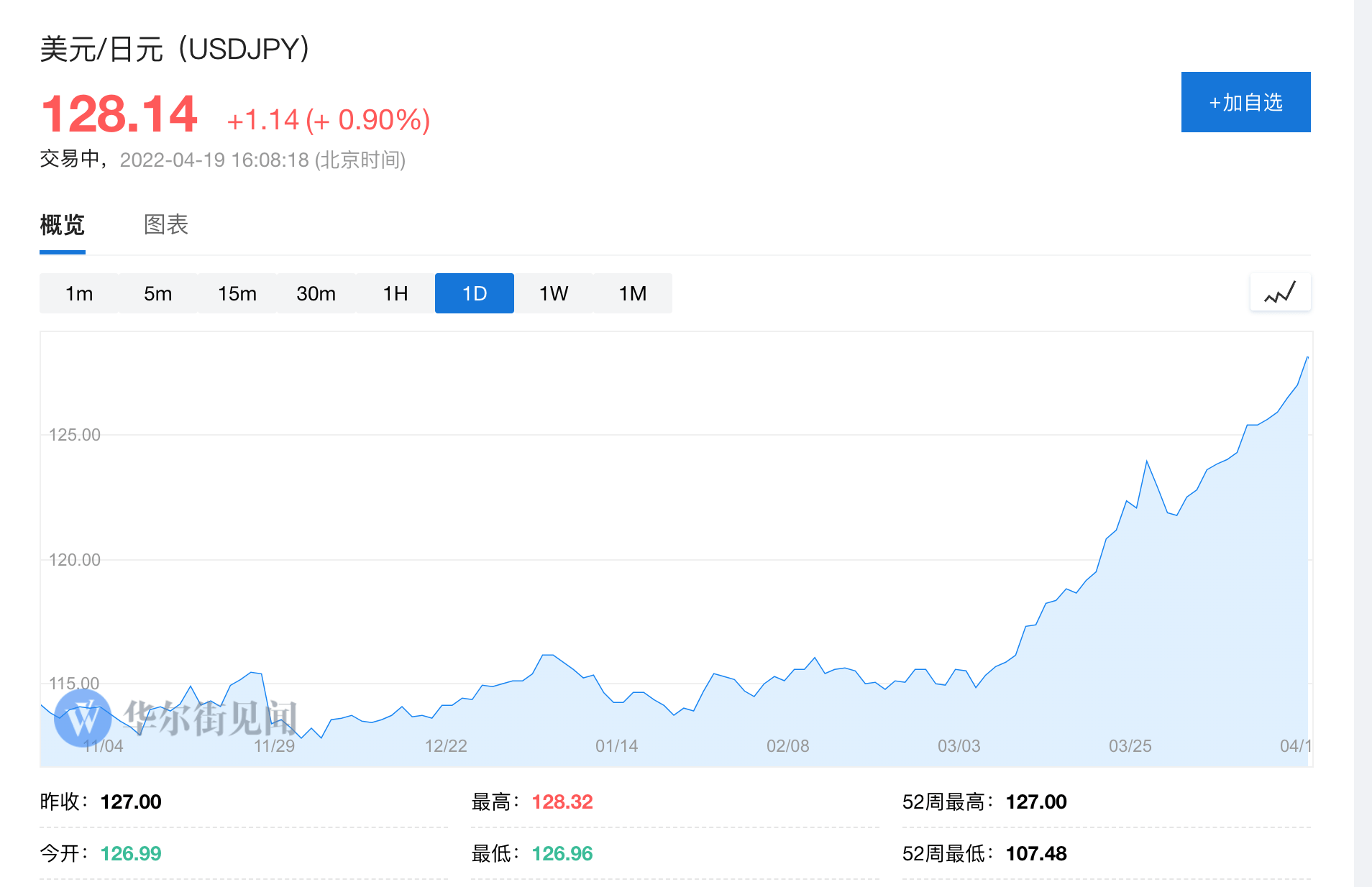Click the active 1D interval button
Image resolution: width=1372 pixels, height=887 pixels.
[475, 293]
